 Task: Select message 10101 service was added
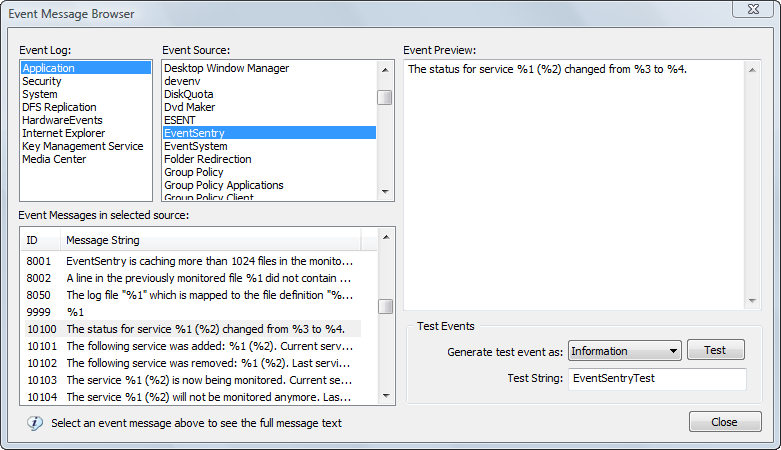click(193, 346)
